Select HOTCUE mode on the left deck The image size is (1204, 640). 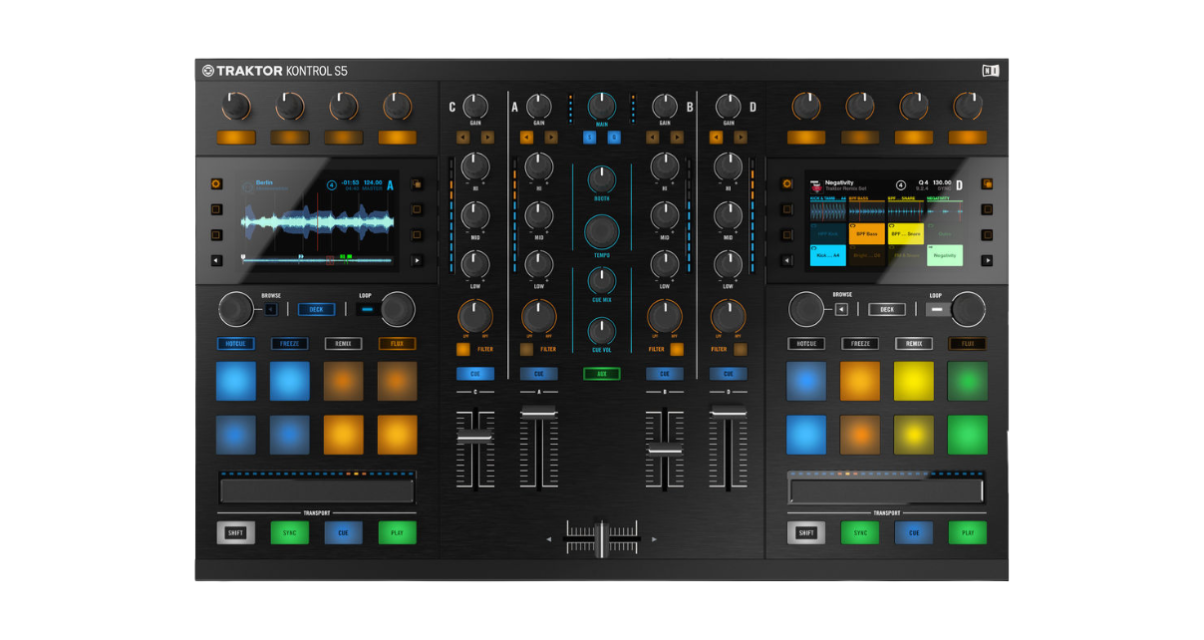click(x=235, y=343)
